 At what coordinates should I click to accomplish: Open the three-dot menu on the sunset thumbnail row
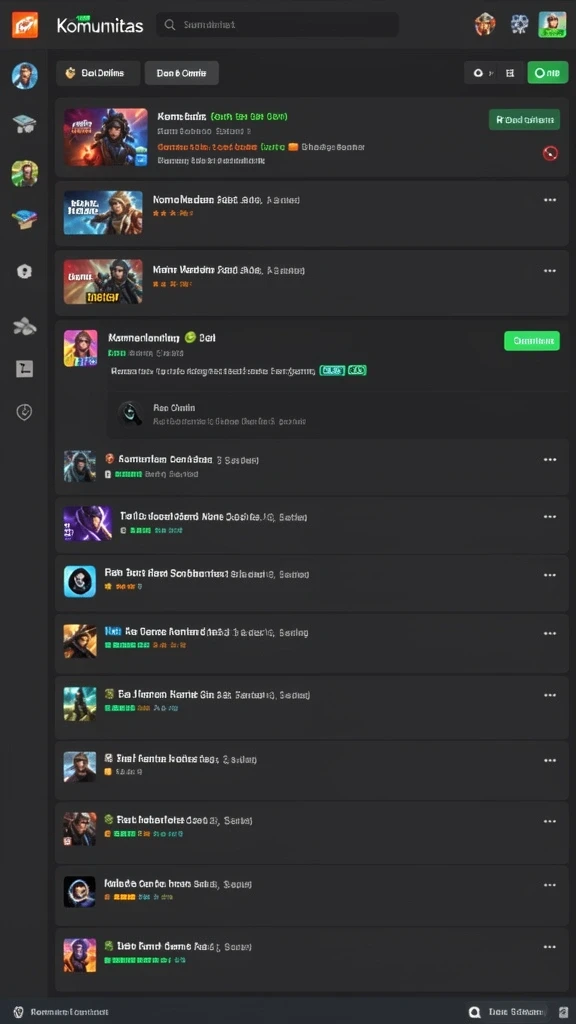point(550,947)
